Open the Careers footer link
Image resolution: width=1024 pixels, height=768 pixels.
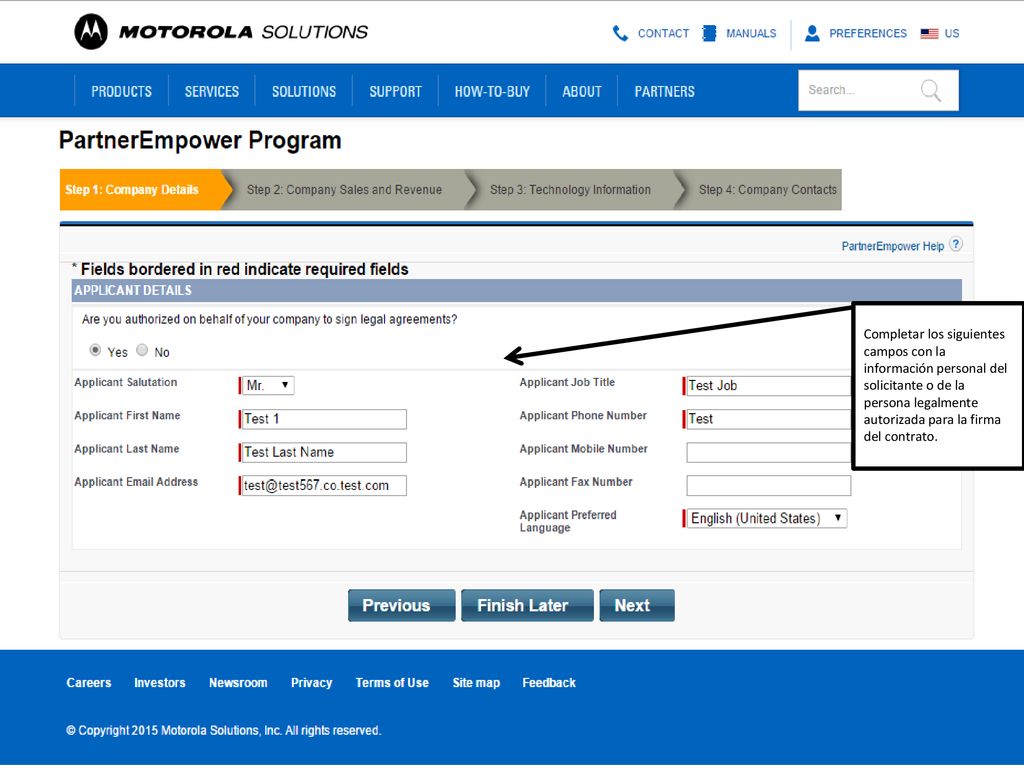coord(89,682)
